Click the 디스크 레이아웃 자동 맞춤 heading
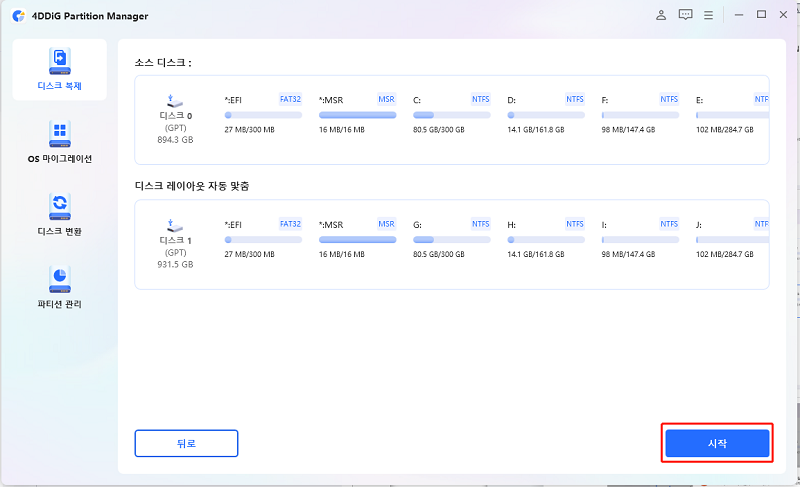The width and height of the screenshot is (800, 487). click(192, 186)
